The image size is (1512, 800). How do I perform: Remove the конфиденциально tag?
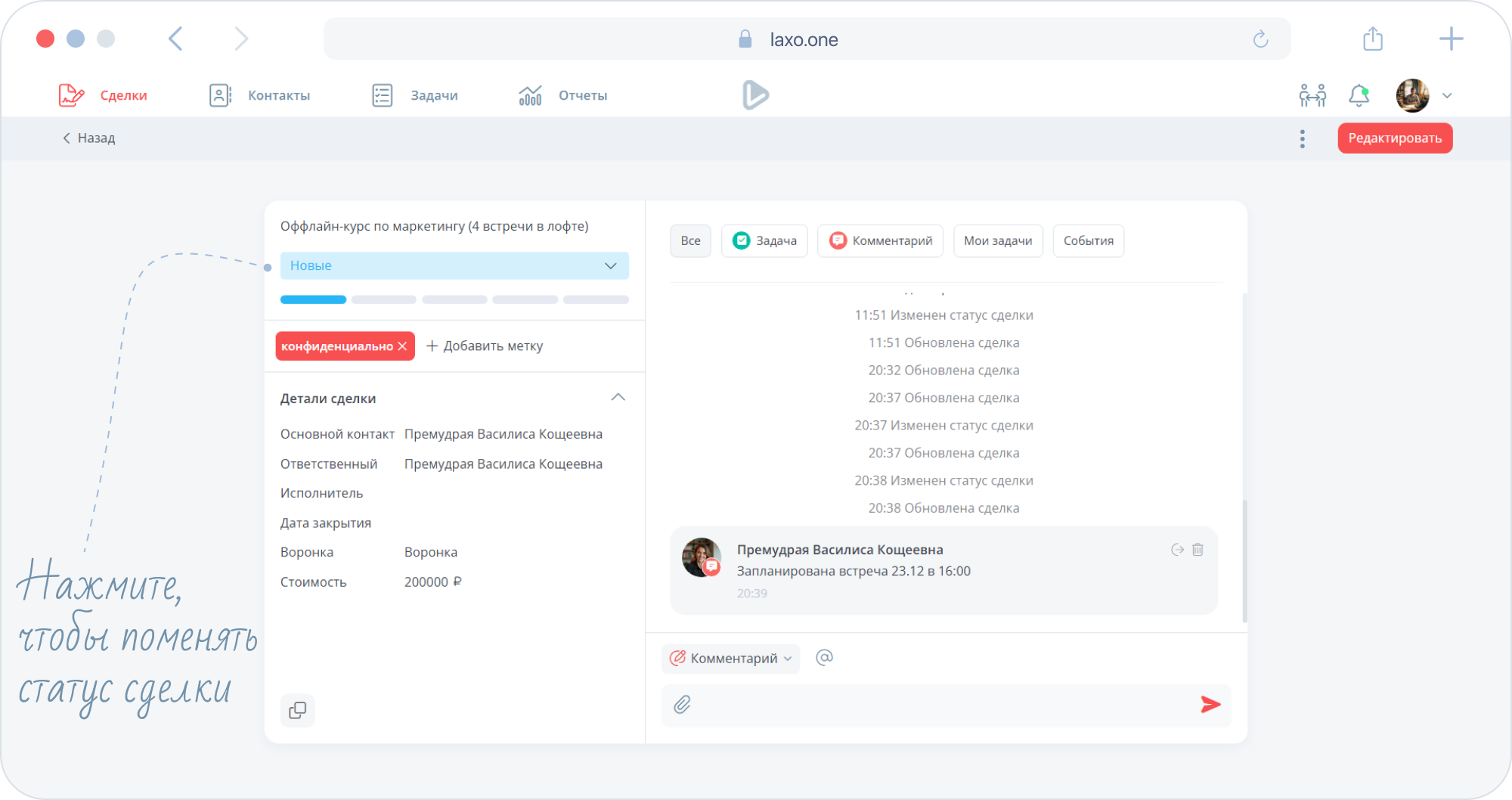pos(403,346)
